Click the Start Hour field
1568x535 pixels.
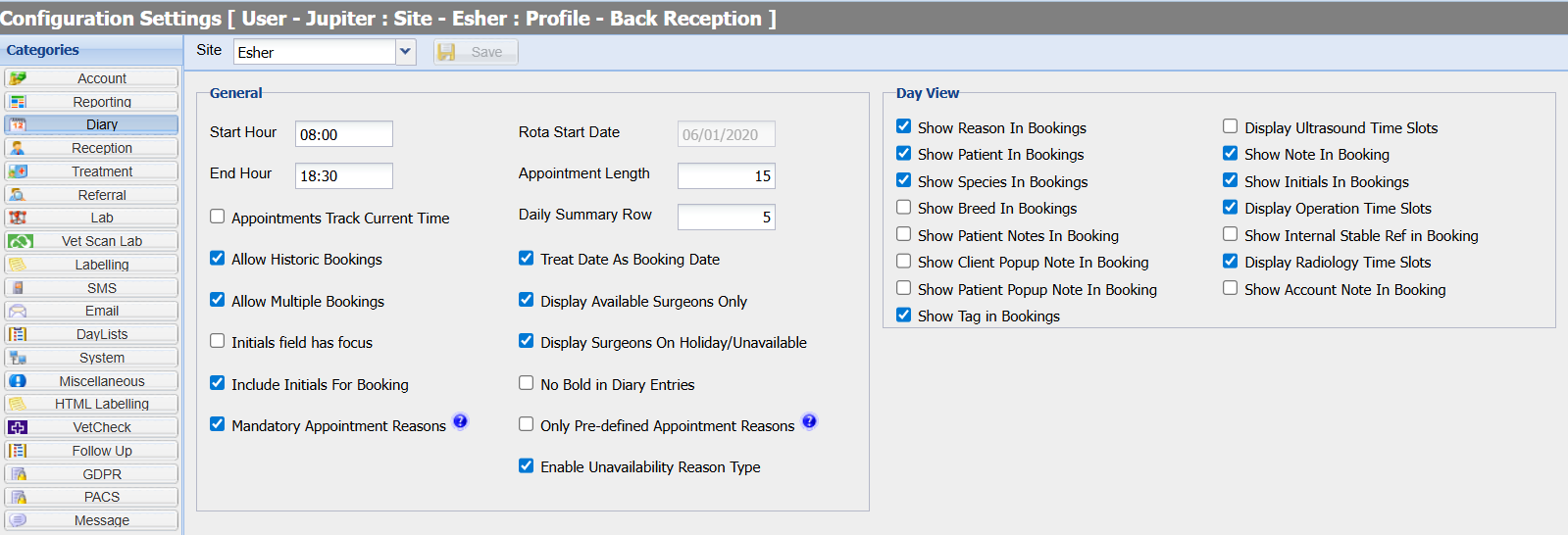[x=343, y=134]
